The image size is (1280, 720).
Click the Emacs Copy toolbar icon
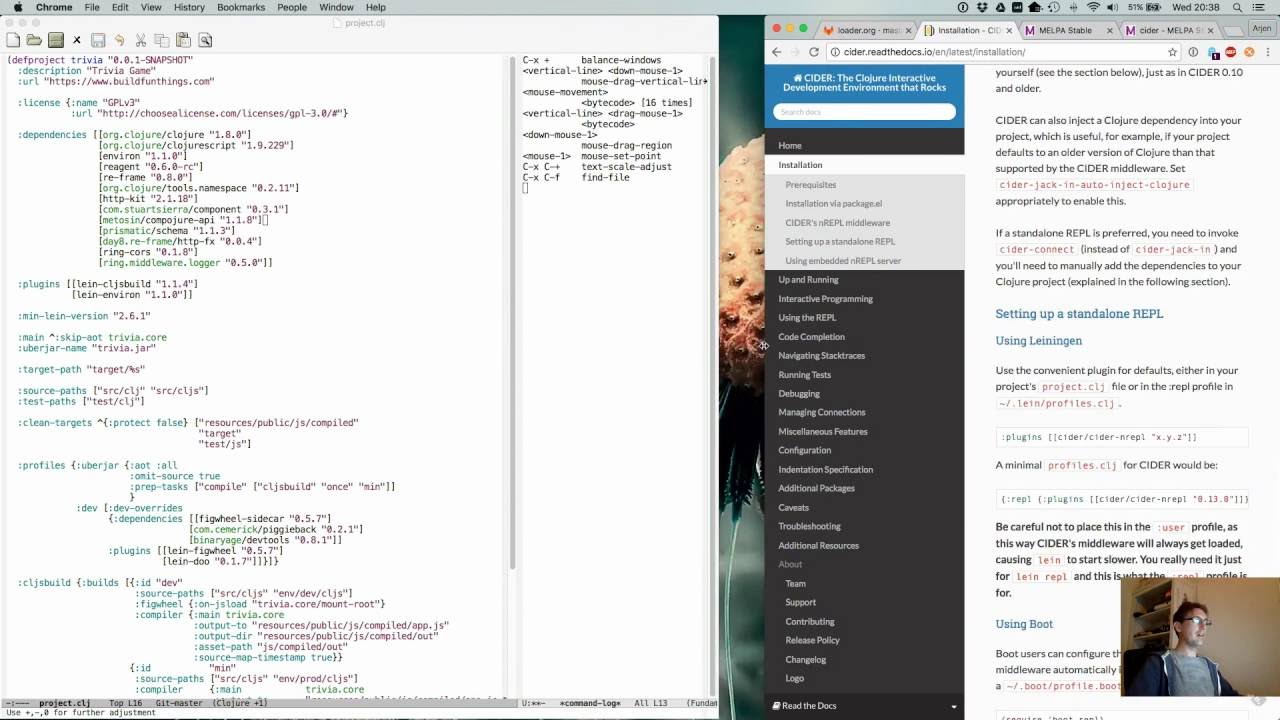(162, 40)
